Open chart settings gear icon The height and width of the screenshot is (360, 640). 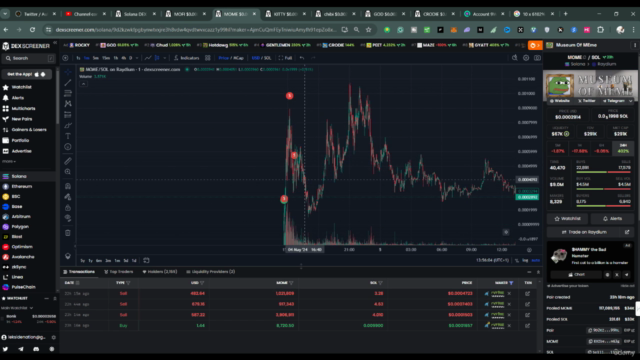tap(526, 58)
